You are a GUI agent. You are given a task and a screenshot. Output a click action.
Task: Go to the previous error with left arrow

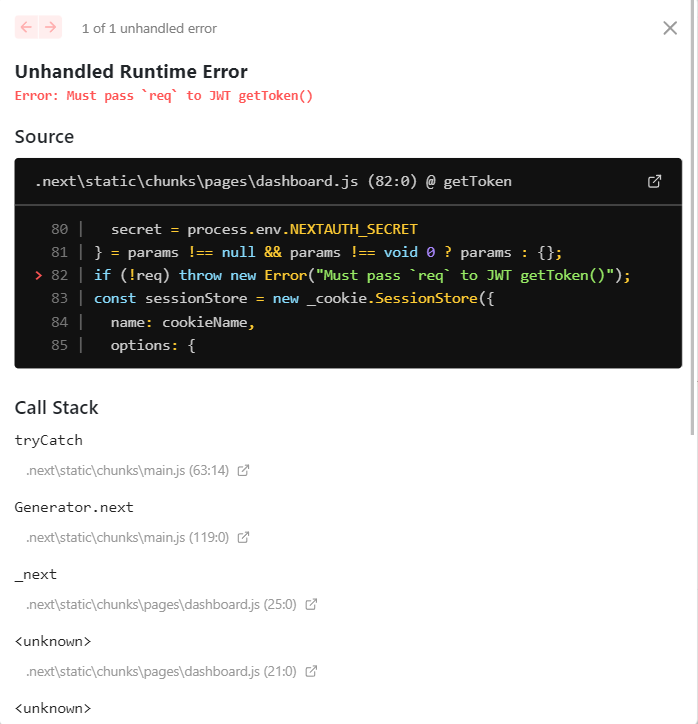coord(26,27)
